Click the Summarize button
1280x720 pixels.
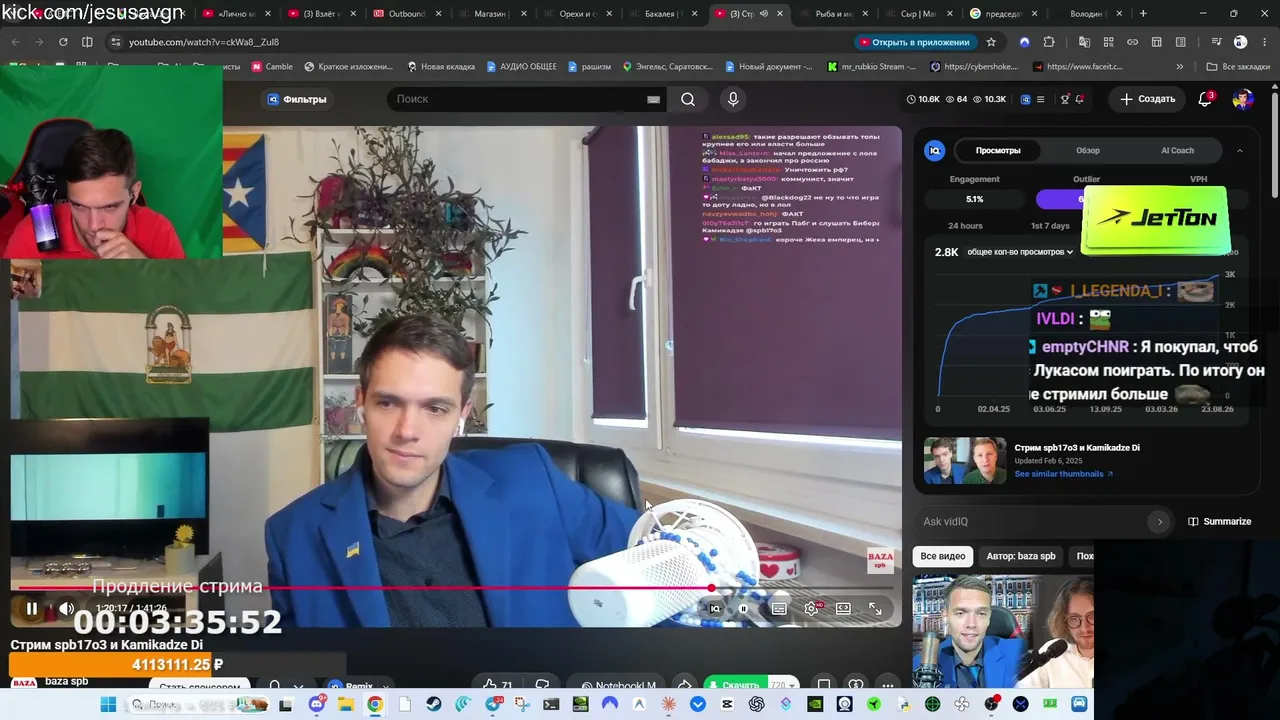pyautogui.click(x=1219, y=521)
